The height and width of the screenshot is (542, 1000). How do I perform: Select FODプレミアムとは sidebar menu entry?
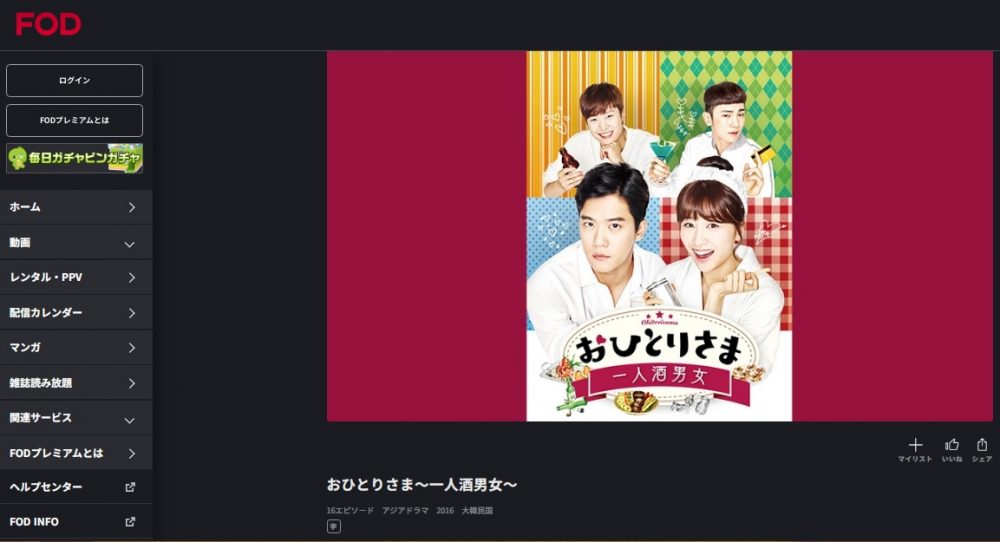click(x=77, y=453)
